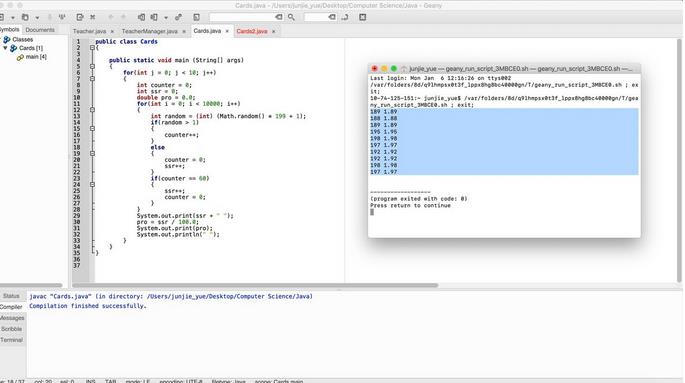Switch to the Cards.java editor tab
Image resolution: width=685 pixels, height=383 pixels.
click(207, 31)
